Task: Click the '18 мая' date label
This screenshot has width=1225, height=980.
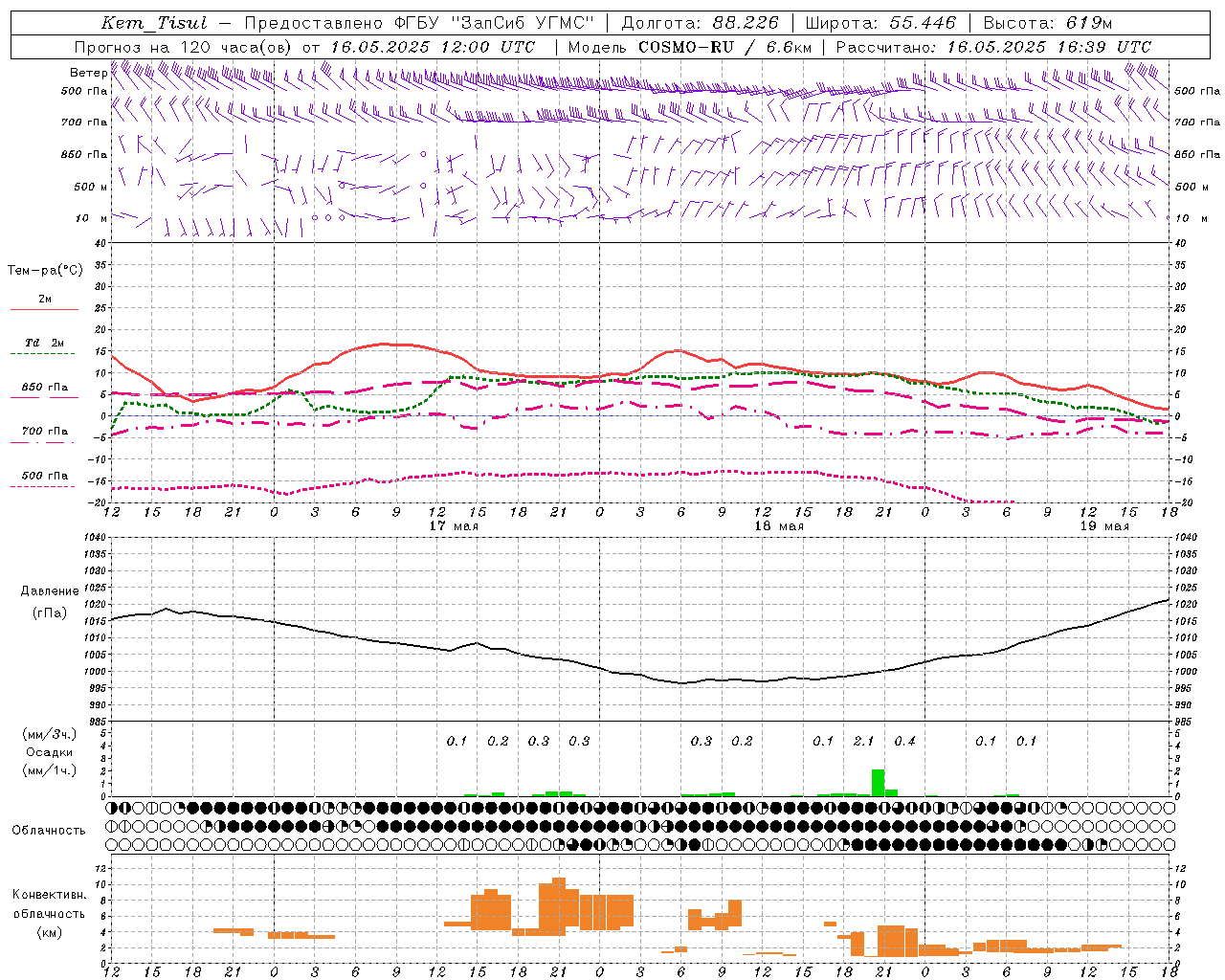Action: point(779,526)
